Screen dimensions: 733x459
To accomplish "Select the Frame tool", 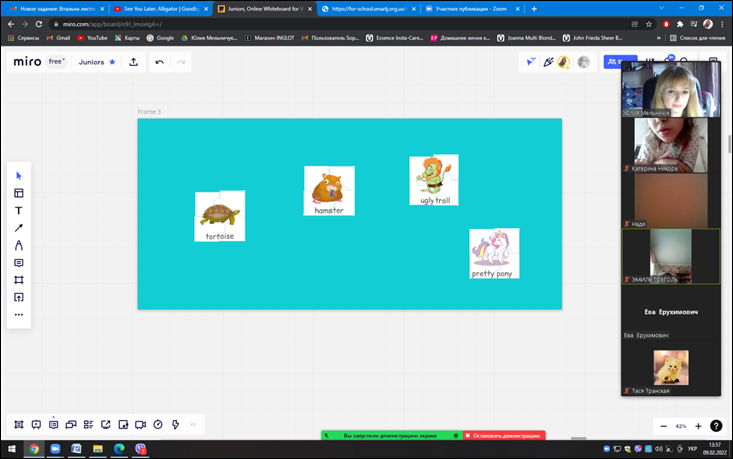I will click(x=18, y=280).
